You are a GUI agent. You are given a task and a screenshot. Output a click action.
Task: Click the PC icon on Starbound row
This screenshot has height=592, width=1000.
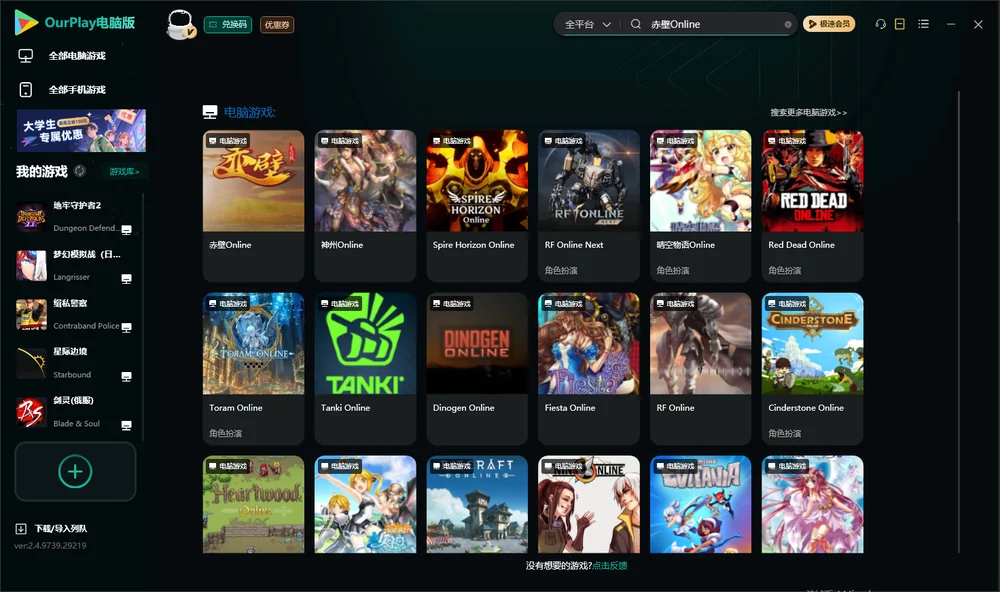point(126,376)
